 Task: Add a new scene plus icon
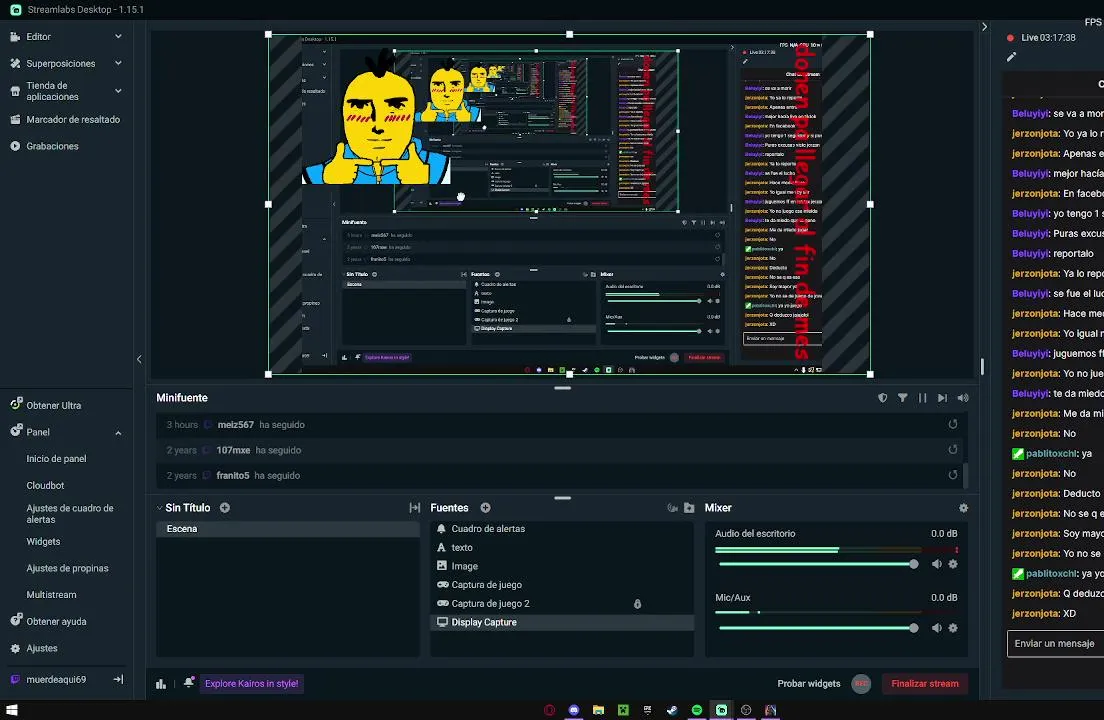pos(225,508)
